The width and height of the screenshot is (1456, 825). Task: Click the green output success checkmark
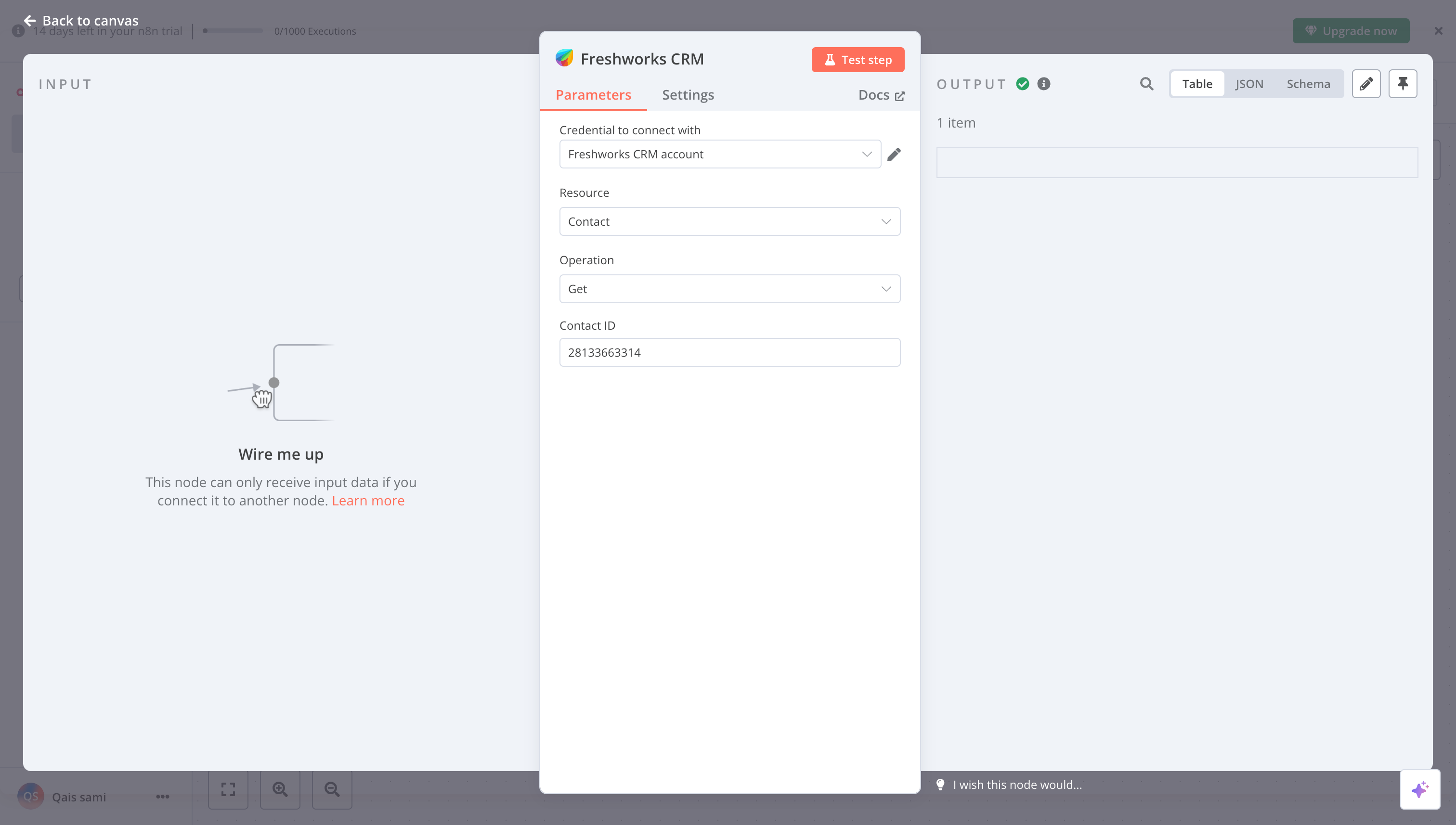(1023, 84)
